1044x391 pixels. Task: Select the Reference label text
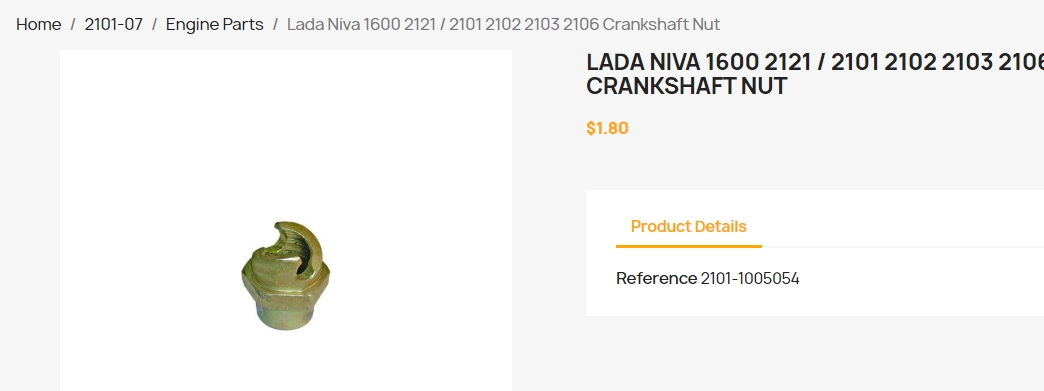(656, 278)
